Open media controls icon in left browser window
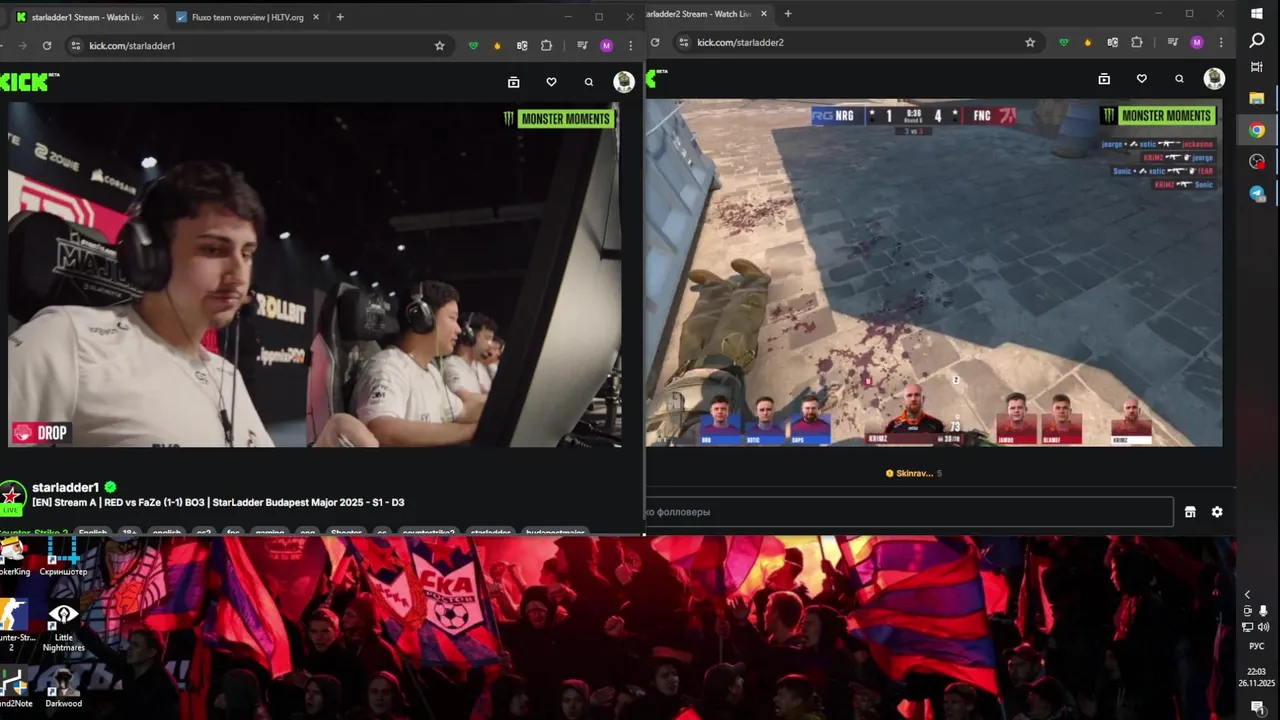The width and height of the screenshot is (1280, 720). (582, 45)
